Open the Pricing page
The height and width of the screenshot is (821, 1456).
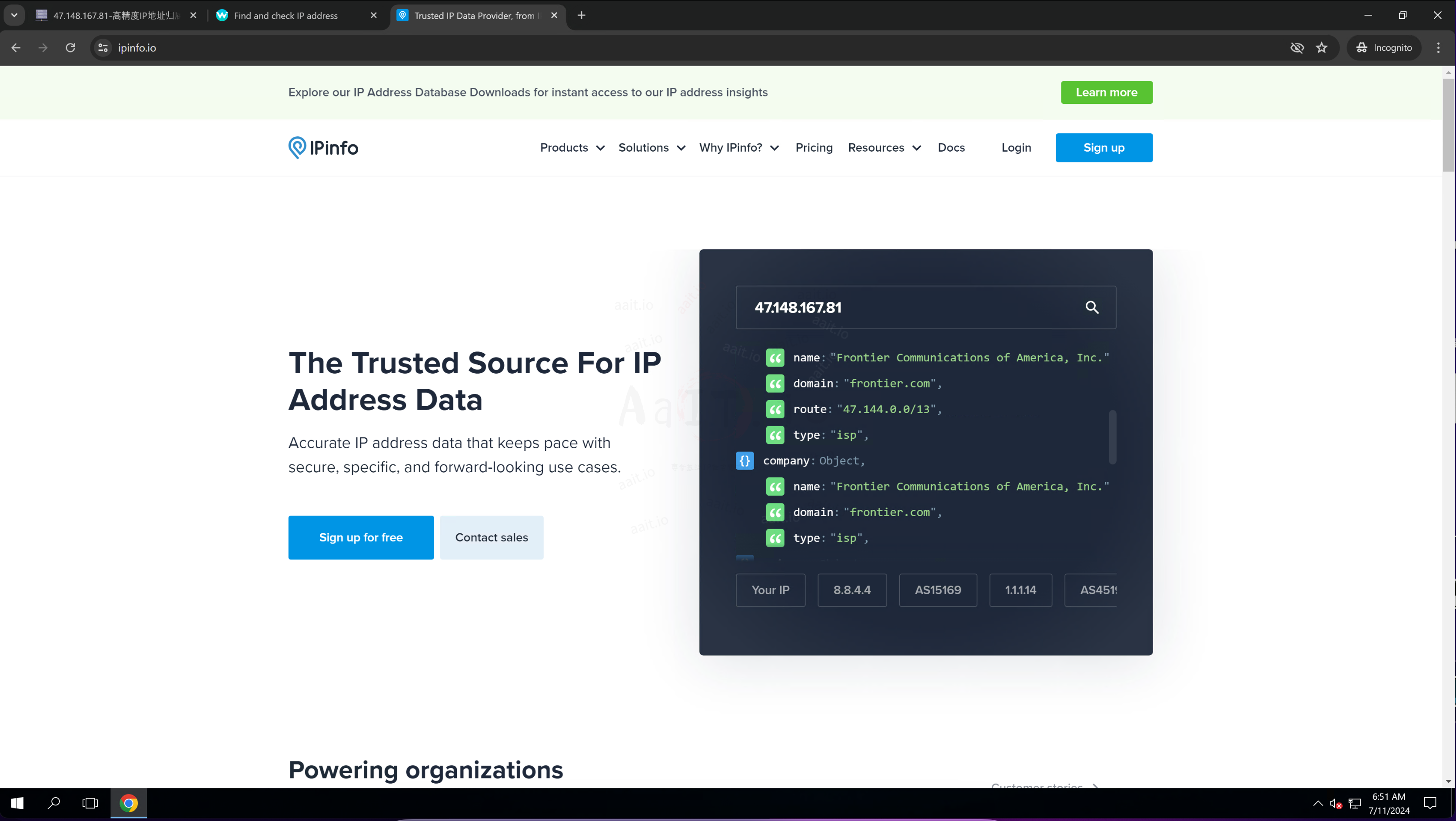tap(814, 147)
